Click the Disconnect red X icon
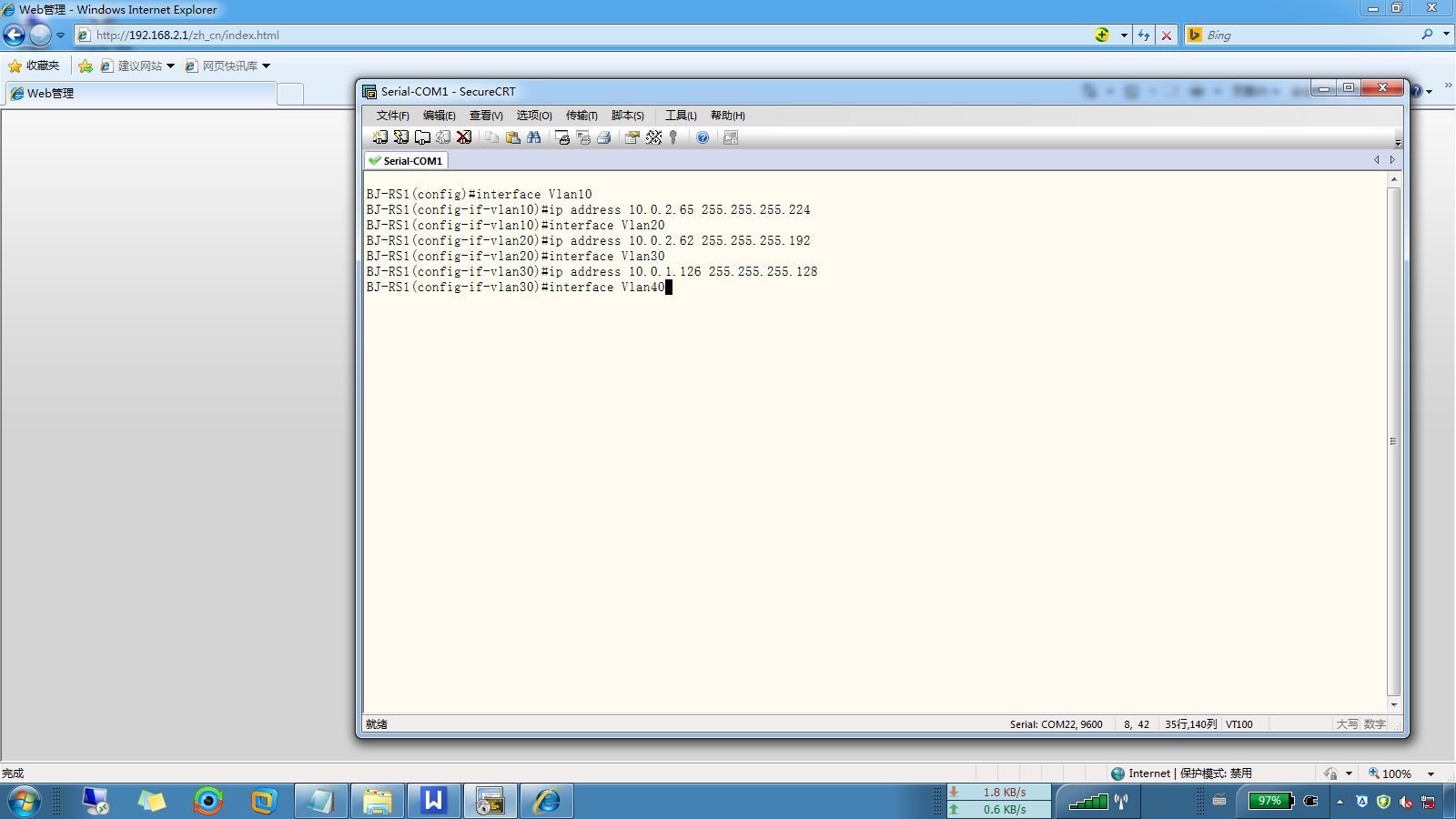 click(x=464, y=137)
